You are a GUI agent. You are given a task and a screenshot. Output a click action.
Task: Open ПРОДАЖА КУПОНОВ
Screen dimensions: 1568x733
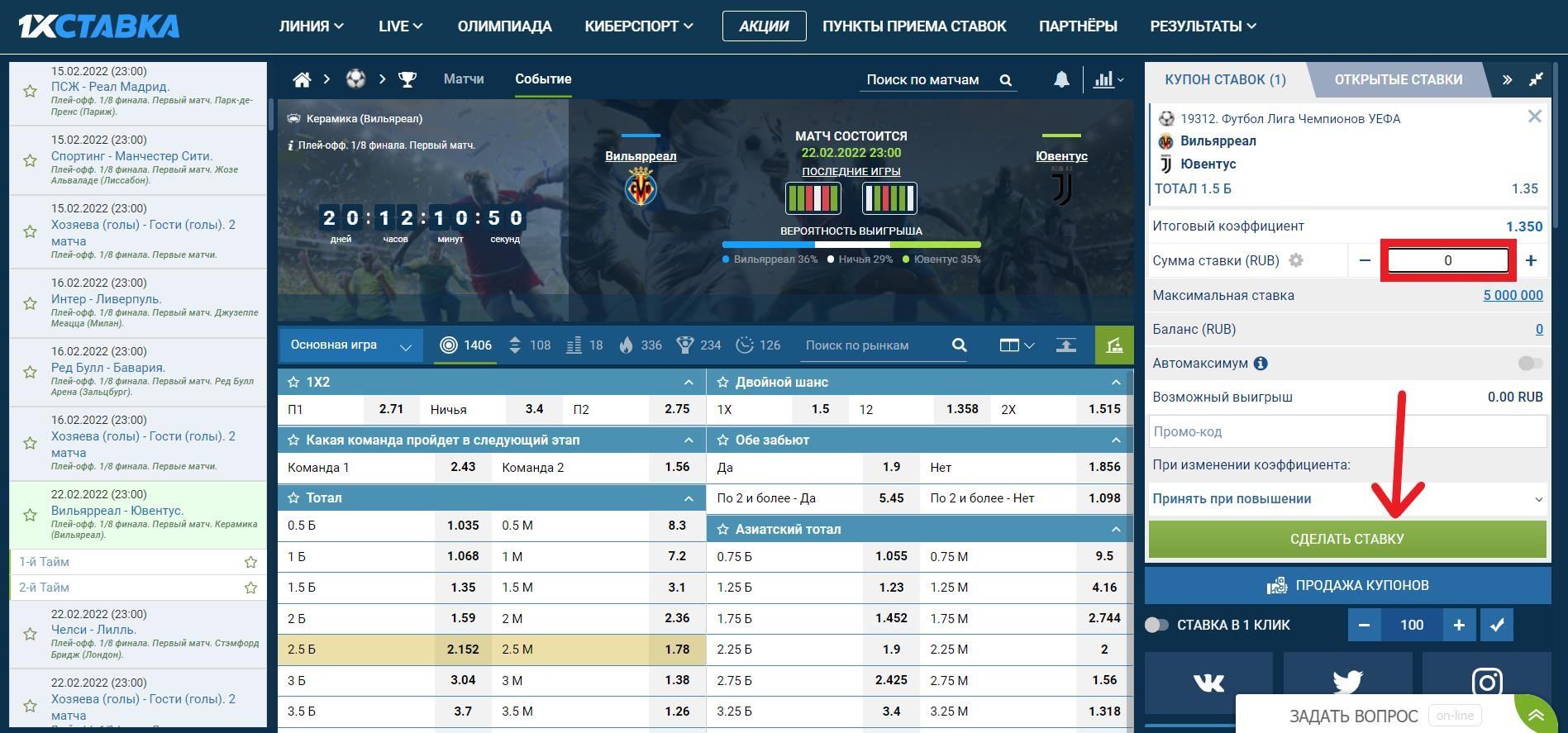1347,585
